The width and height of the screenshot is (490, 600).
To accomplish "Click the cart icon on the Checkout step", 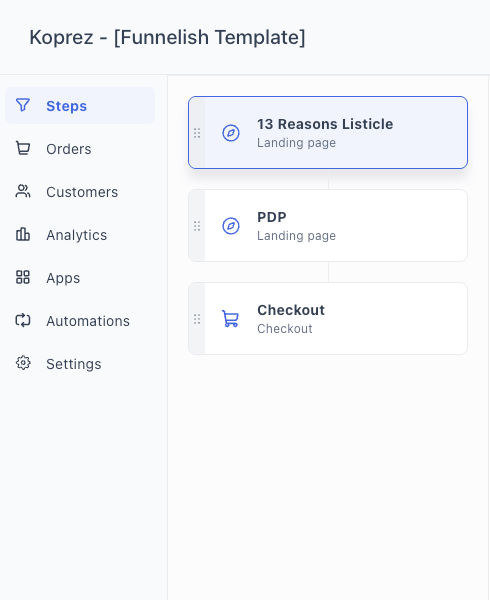I will click(231, 319).
